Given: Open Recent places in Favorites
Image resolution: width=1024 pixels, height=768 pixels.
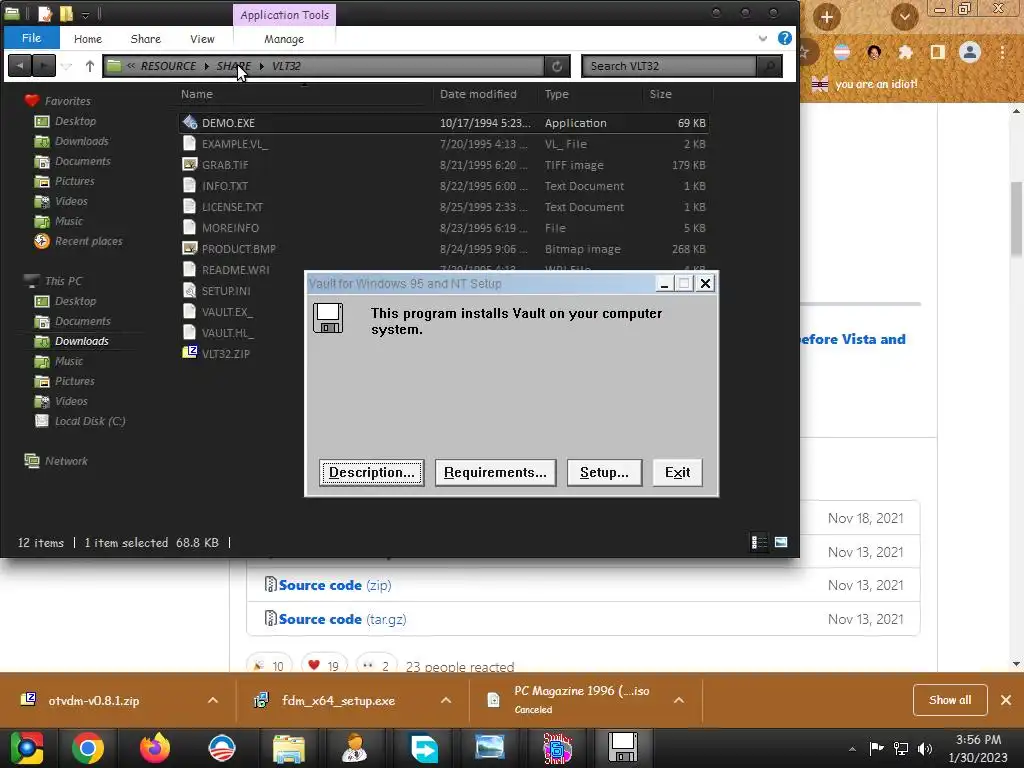Looking at the screenshot, I should 88,241.
